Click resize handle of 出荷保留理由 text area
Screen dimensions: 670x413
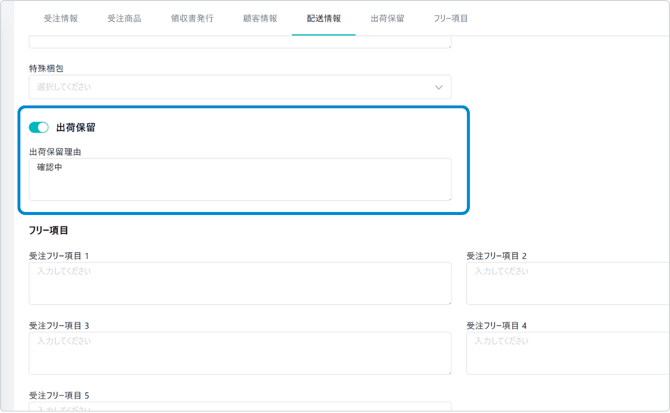[x=448, y=198]
